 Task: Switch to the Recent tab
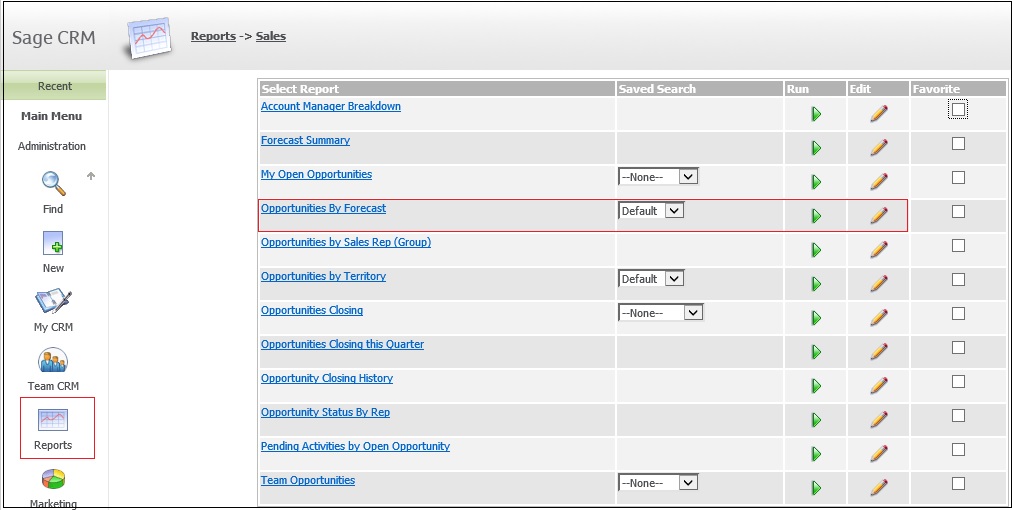click(55, 86)
